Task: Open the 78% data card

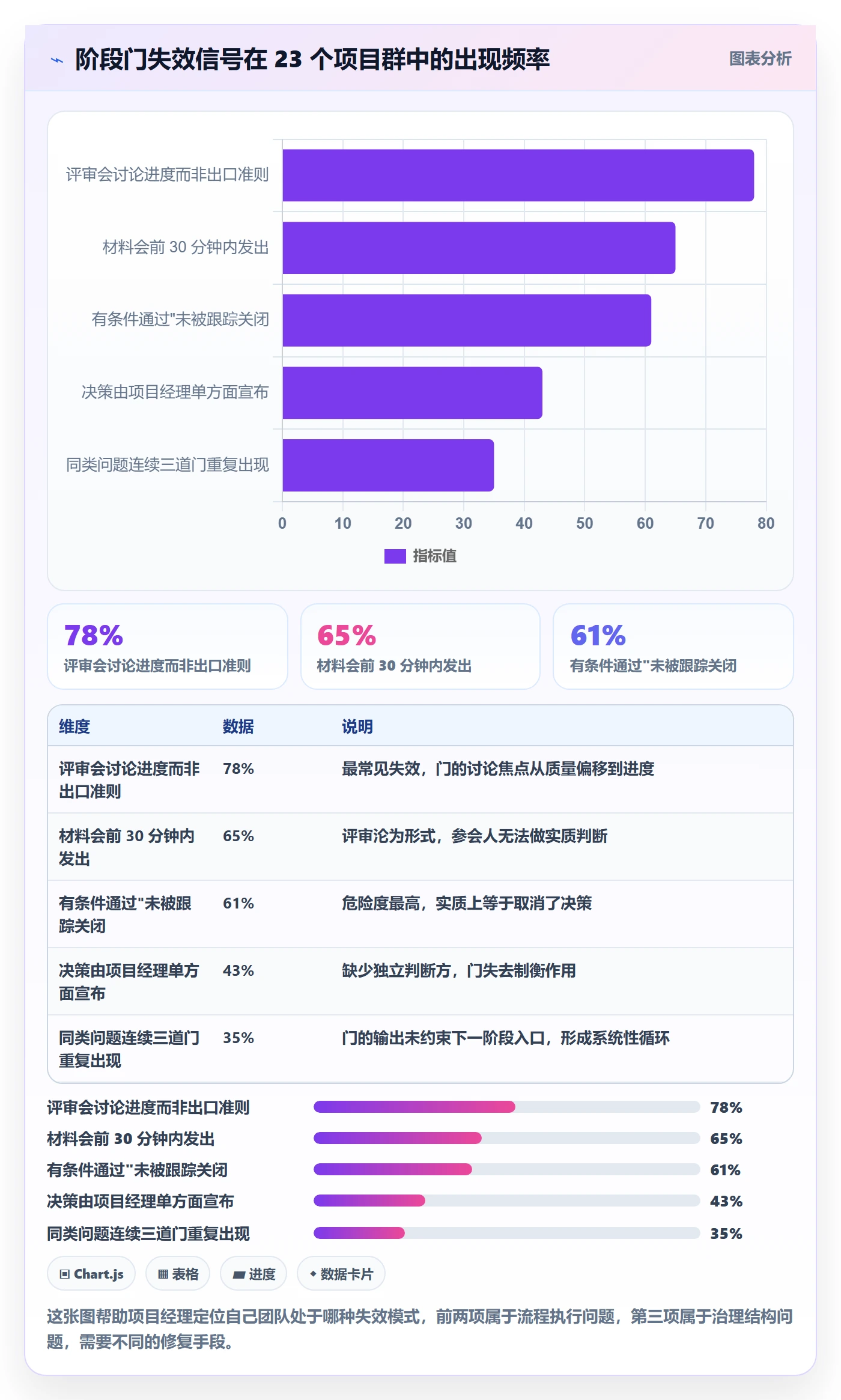Action: pyautogui.click(x=168, y=647)
